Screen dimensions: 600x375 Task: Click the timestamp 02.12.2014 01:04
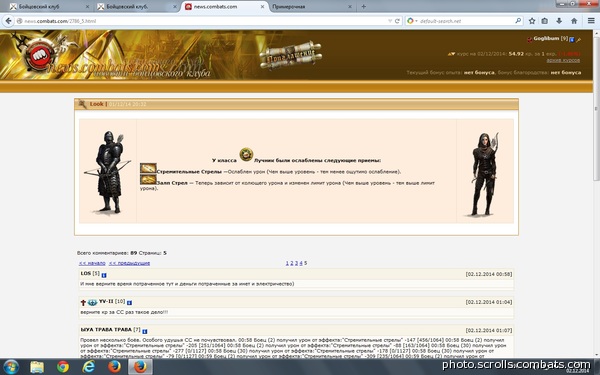[489, 302]
